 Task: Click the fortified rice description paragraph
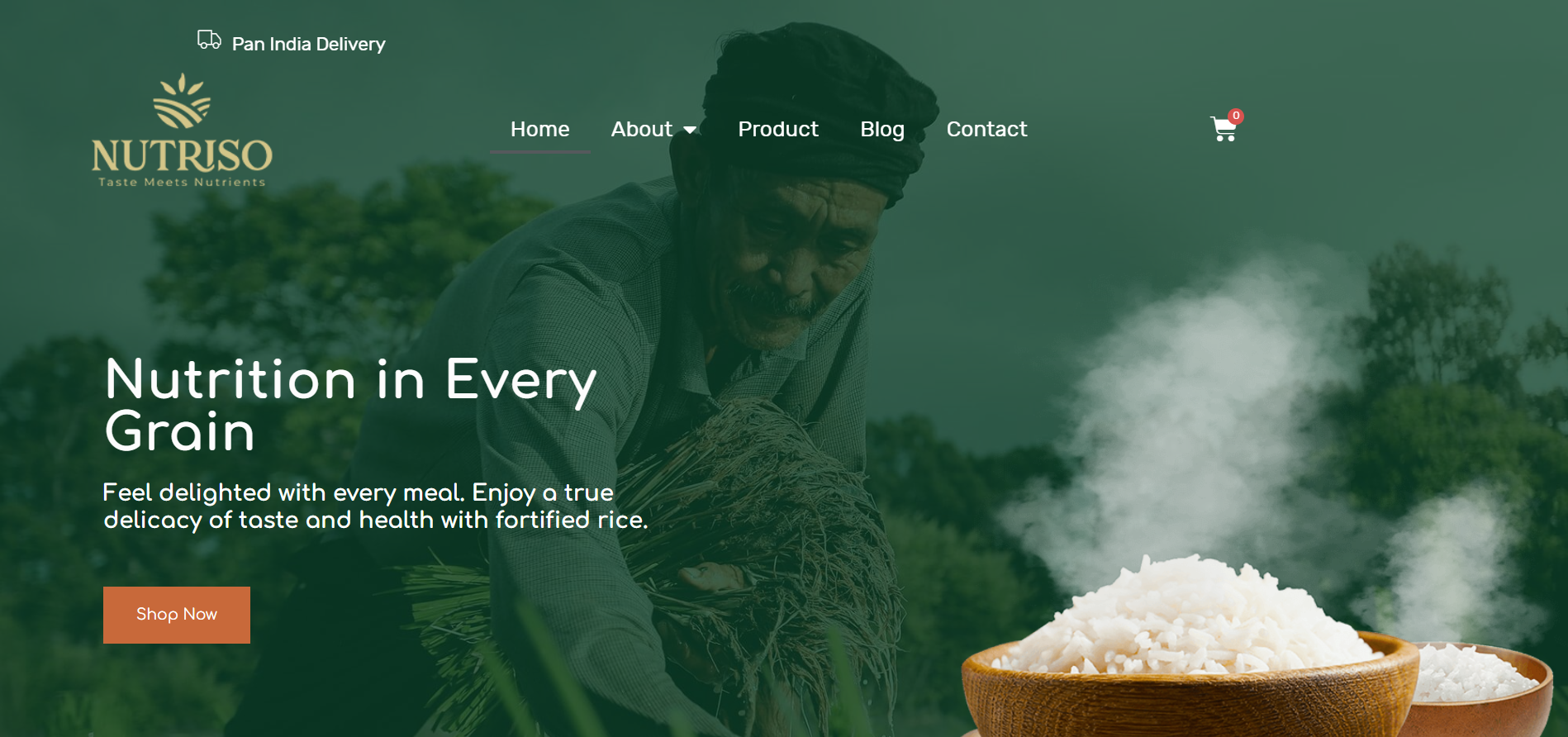coord(375,506)
